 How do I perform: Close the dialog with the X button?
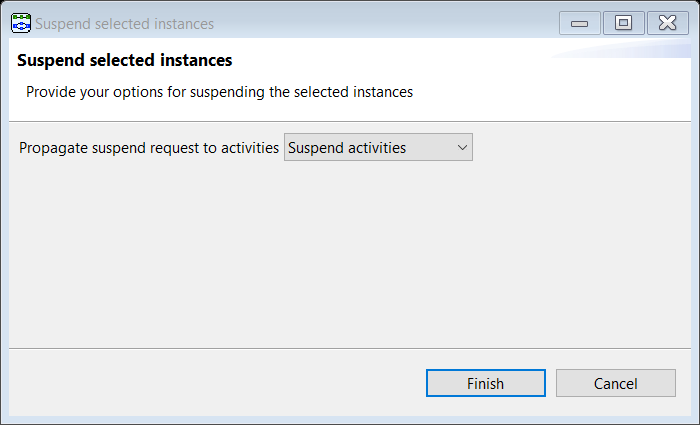(x=668, y=23)
